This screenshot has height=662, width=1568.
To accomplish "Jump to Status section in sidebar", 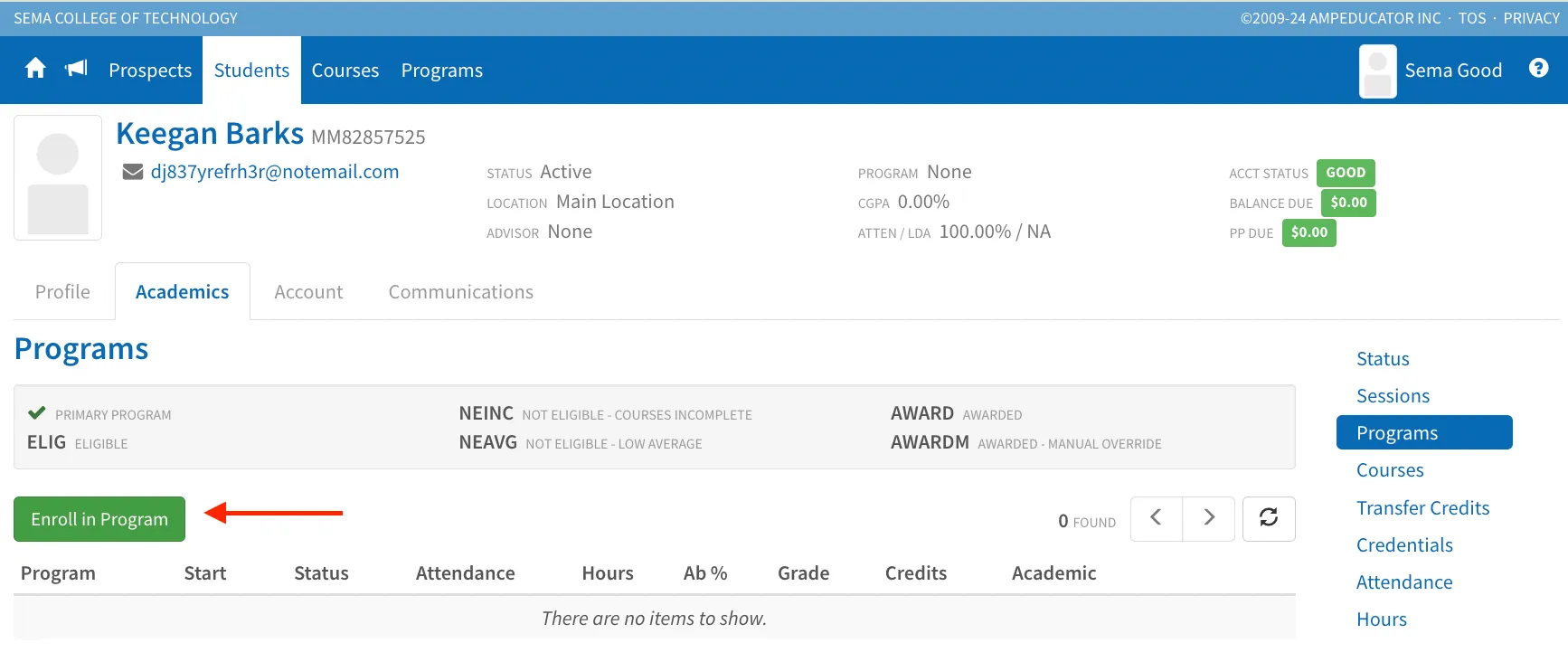I will [x=1383, y=359].
